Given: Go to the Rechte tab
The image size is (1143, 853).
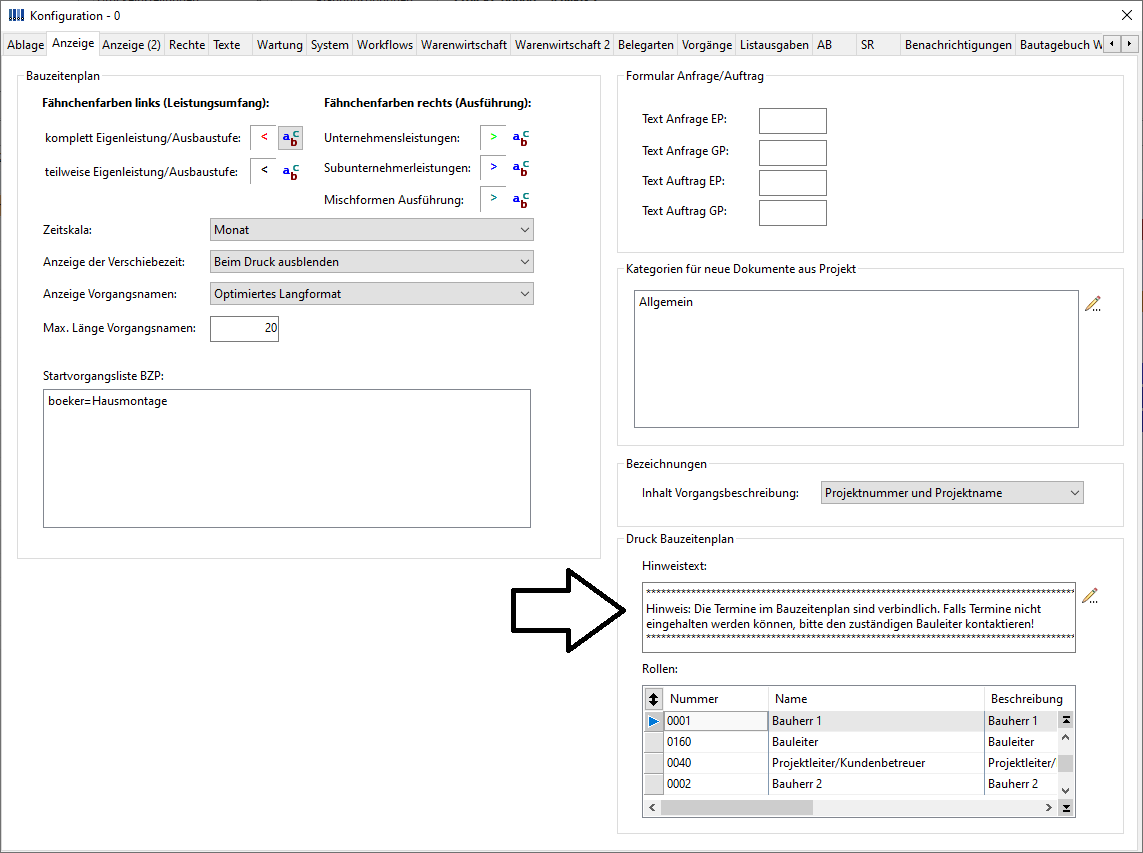Looking at the screenshot, I should point(187,45).
